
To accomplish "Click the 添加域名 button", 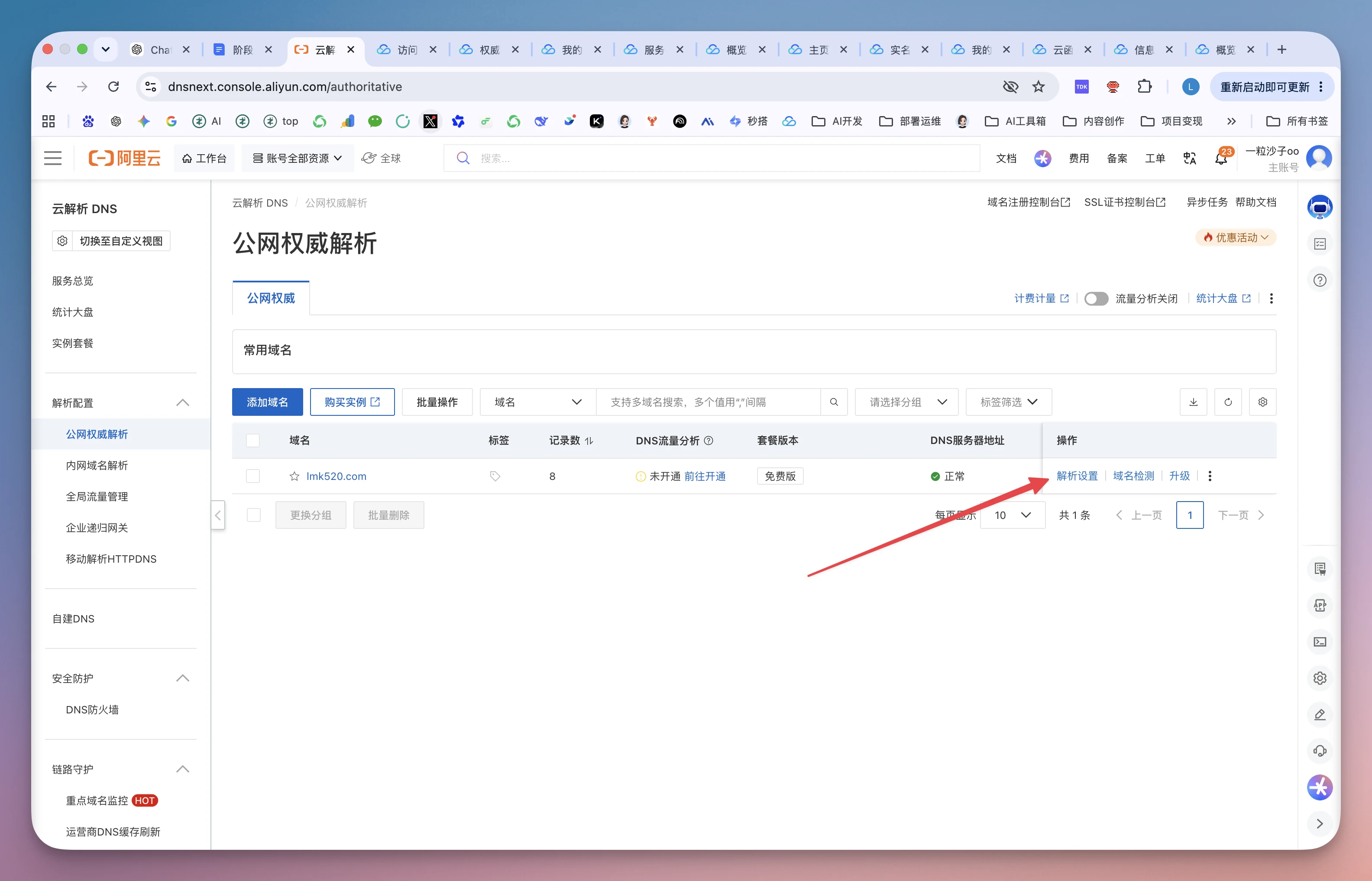I will click(x=268, y=402).
